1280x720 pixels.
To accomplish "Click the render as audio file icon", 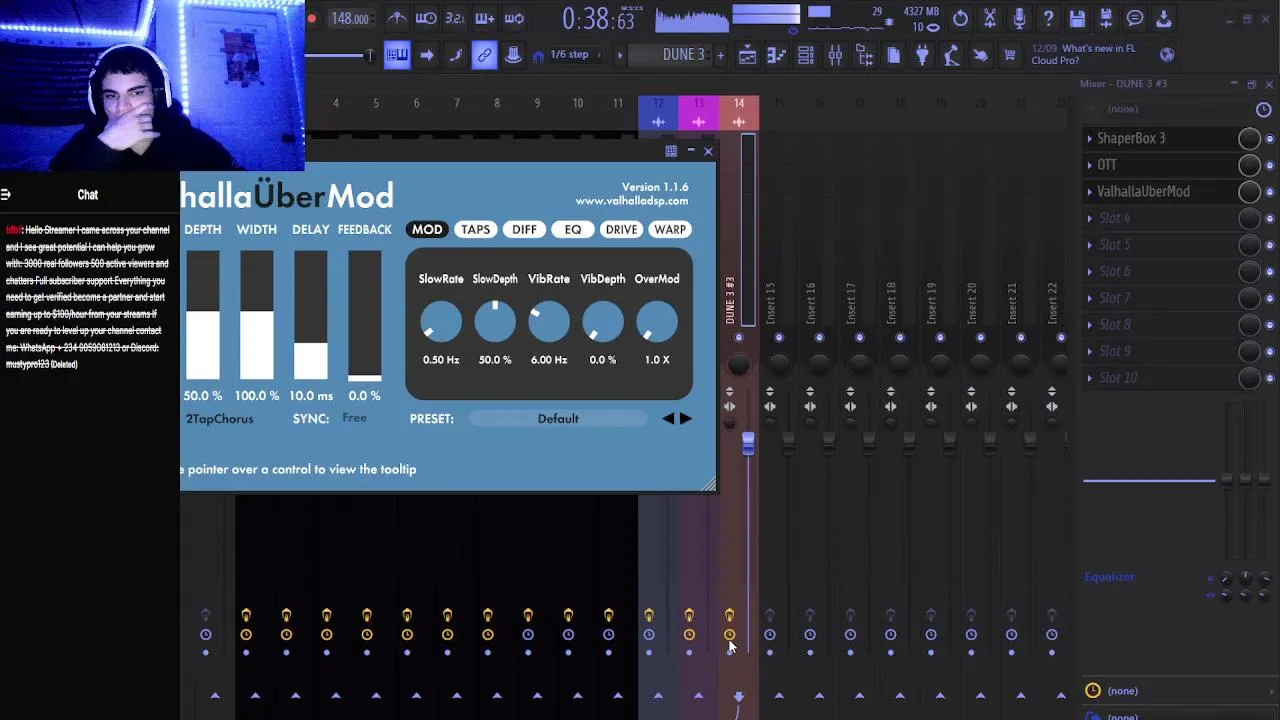I will [1106, 18].
